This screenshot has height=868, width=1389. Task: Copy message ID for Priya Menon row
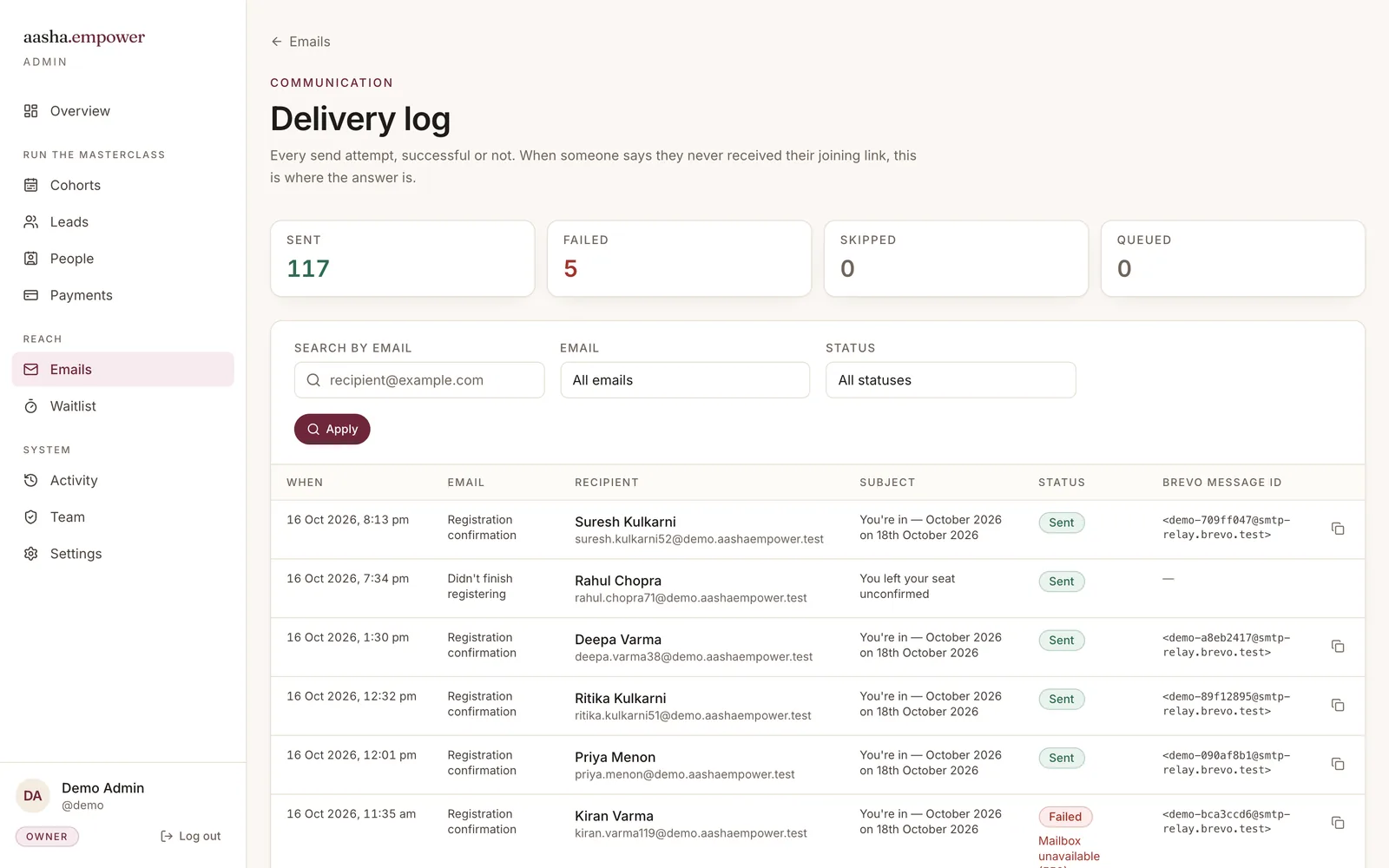tap(1338, 764)
